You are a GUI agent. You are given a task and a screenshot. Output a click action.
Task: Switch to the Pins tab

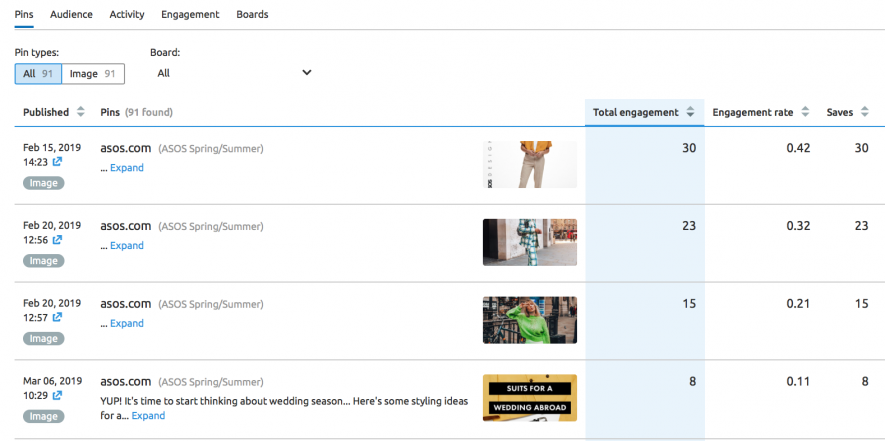pos(24,15)
